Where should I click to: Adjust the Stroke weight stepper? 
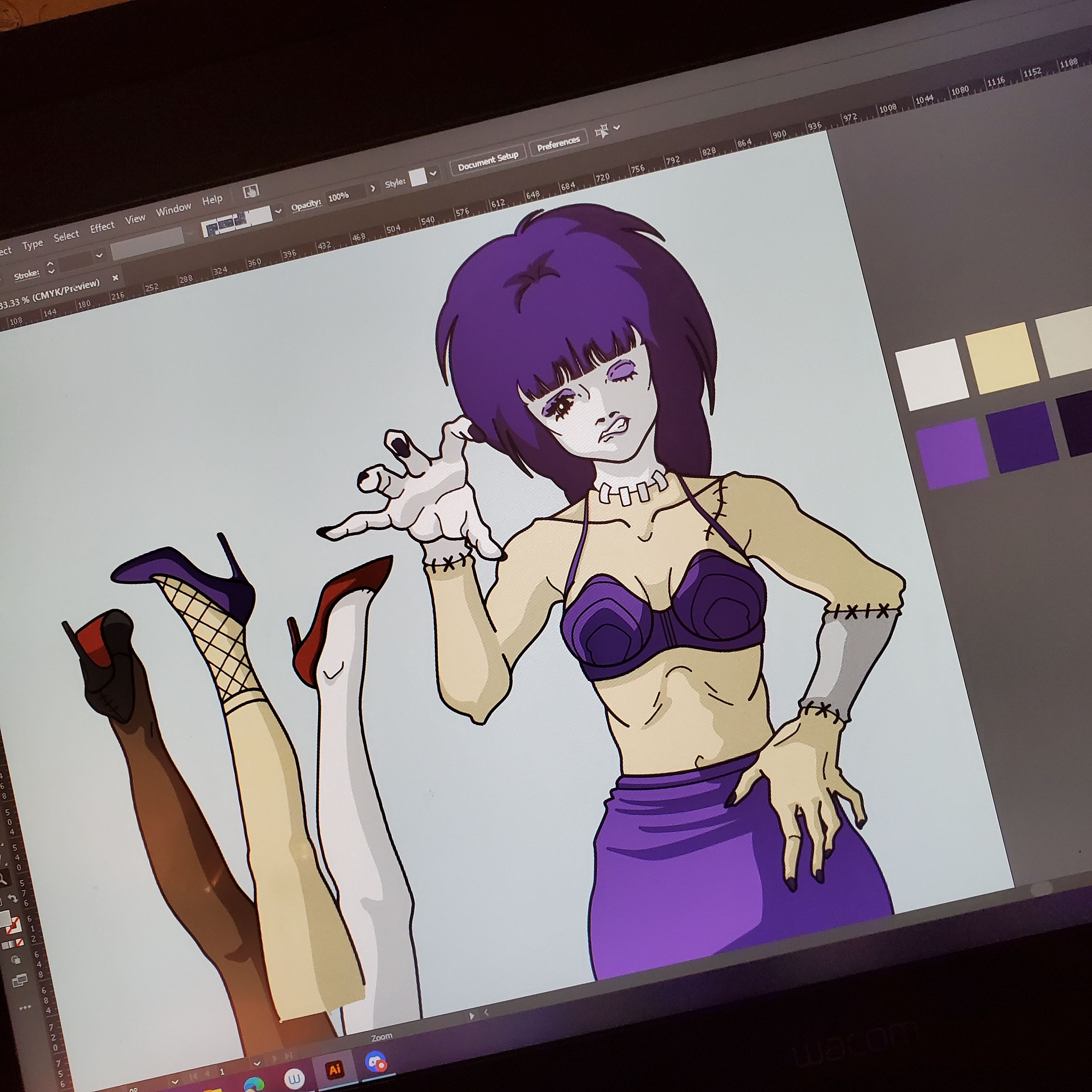click(x=51, y=267)
